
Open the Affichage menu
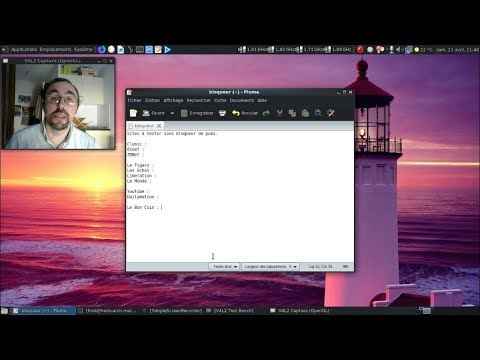pos(173,100)
